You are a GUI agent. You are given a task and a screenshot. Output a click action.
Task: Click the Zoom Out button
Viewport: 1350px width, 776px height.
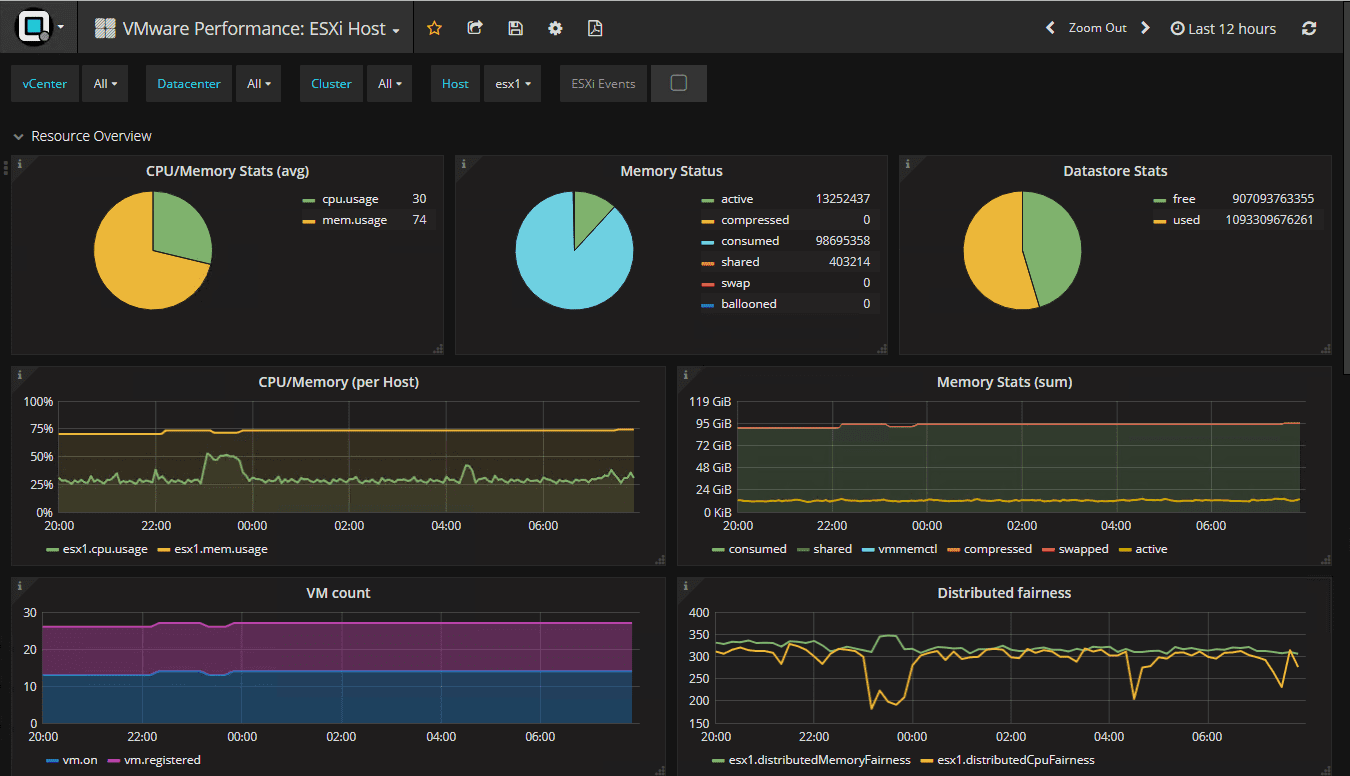(x=1096, y=28)
